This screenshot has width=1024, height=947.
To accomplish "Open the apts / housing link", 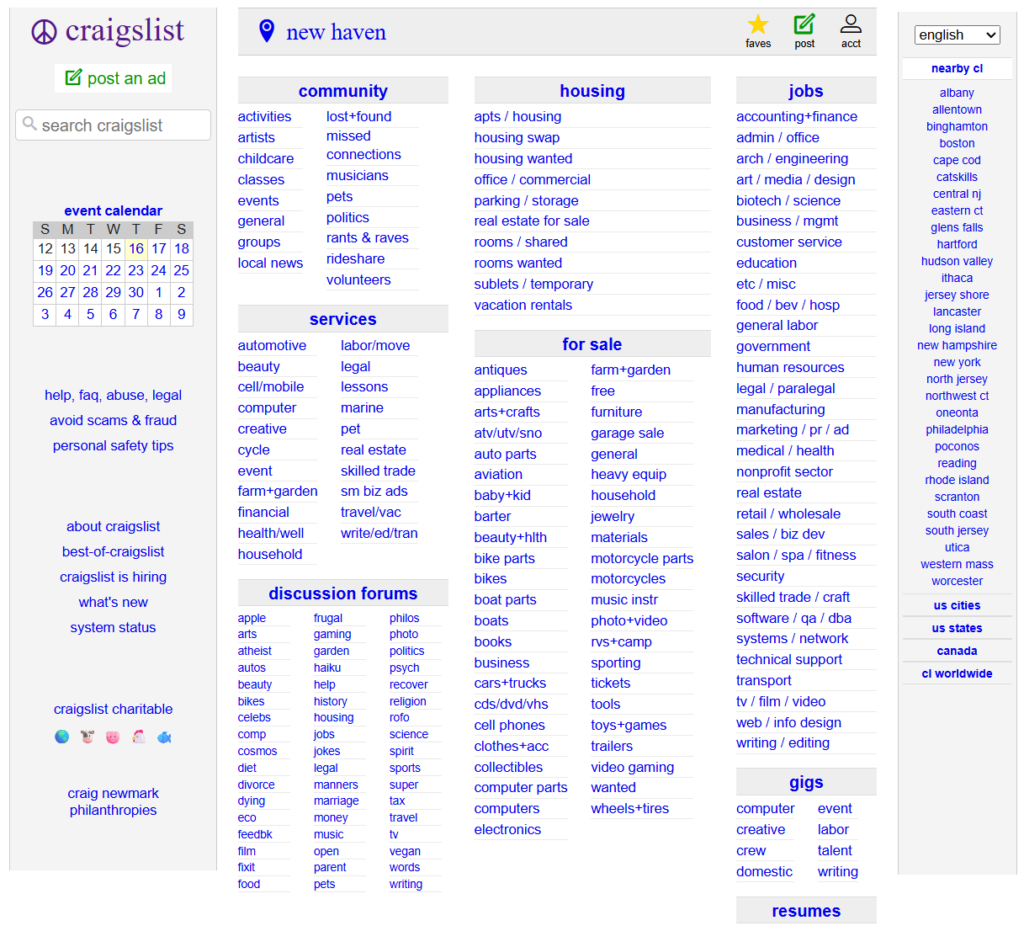I will click(517, 117).
